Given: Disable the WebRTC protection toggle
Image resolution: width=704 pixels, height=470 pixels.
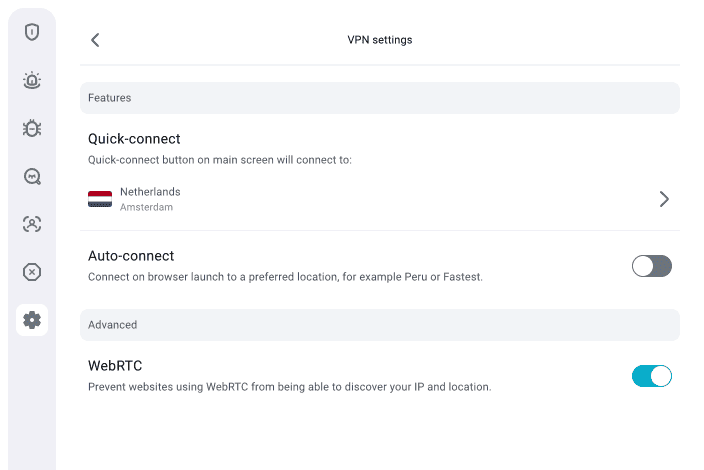Looking at the screenshot, I should click(x=651, y=376).
